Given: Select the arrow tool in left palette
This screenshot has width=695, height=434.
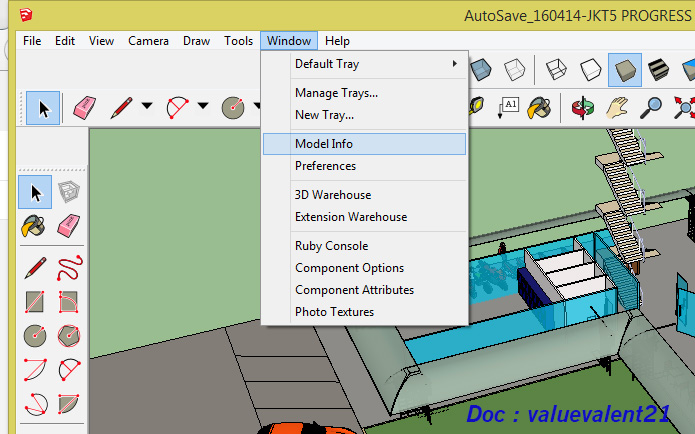Looking at the screenshot, I should [x=35, y=192].
